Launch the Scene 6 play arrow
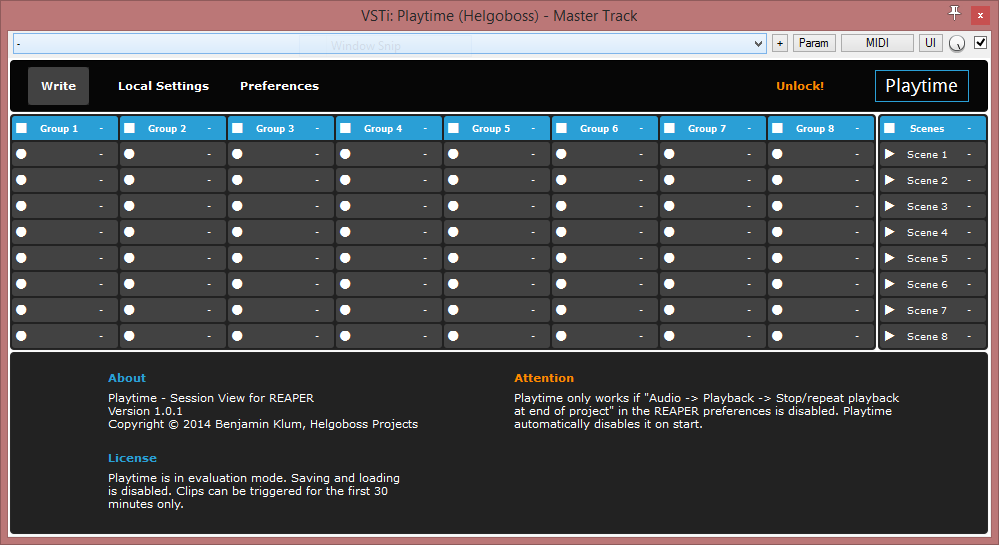This screenshot has height=545, width=999. pyautogui.click(x=889, y=284)
